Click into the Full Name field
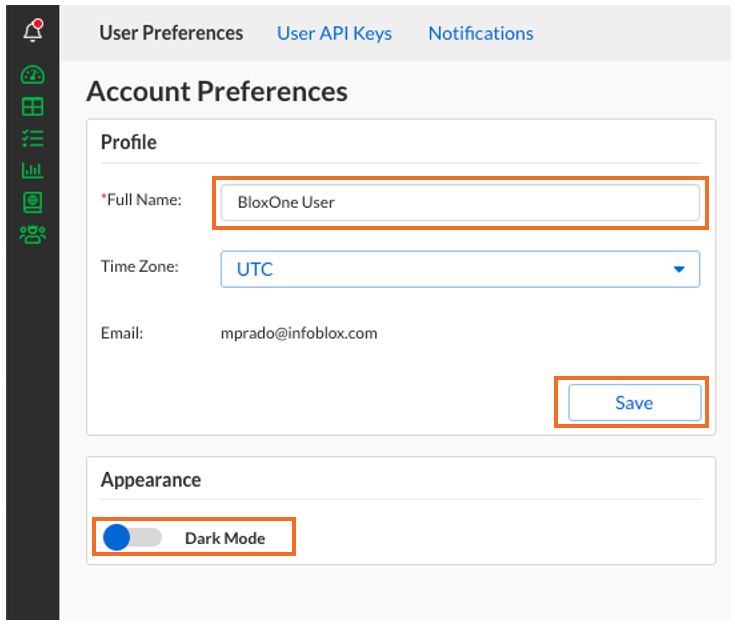This screenshot has width=735, height=626. click(x=459, y=202)
